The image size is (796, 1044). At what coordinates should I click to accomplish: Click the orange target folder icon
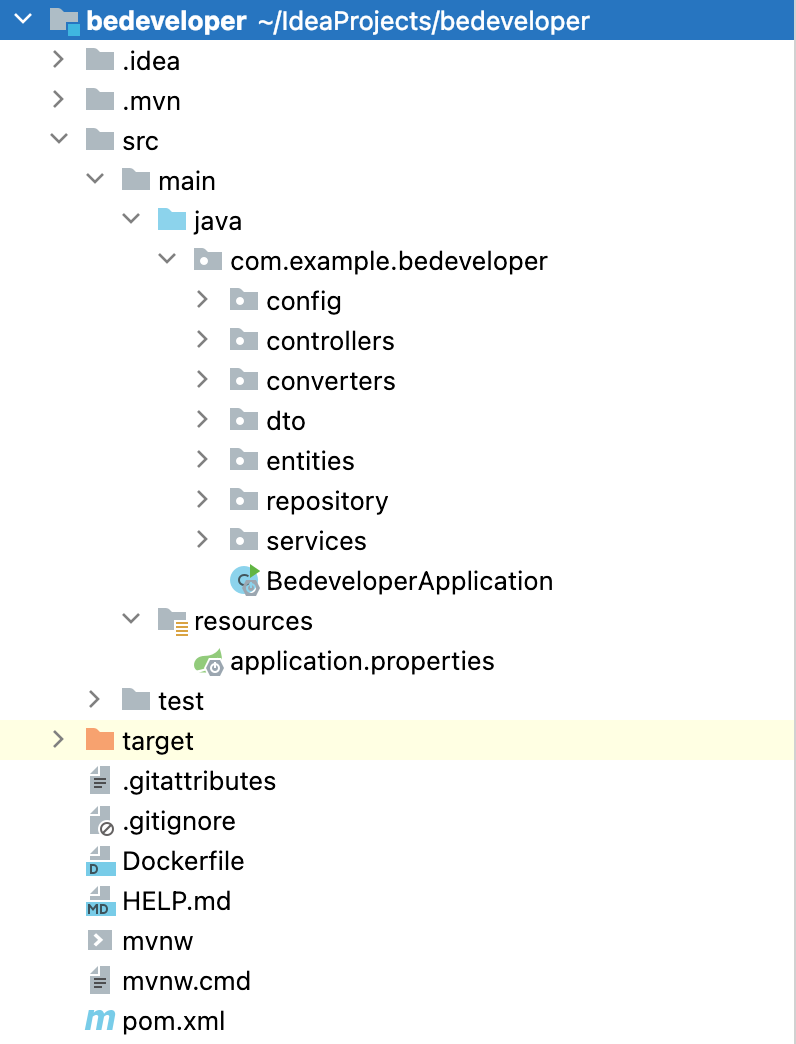pos(100,741)
